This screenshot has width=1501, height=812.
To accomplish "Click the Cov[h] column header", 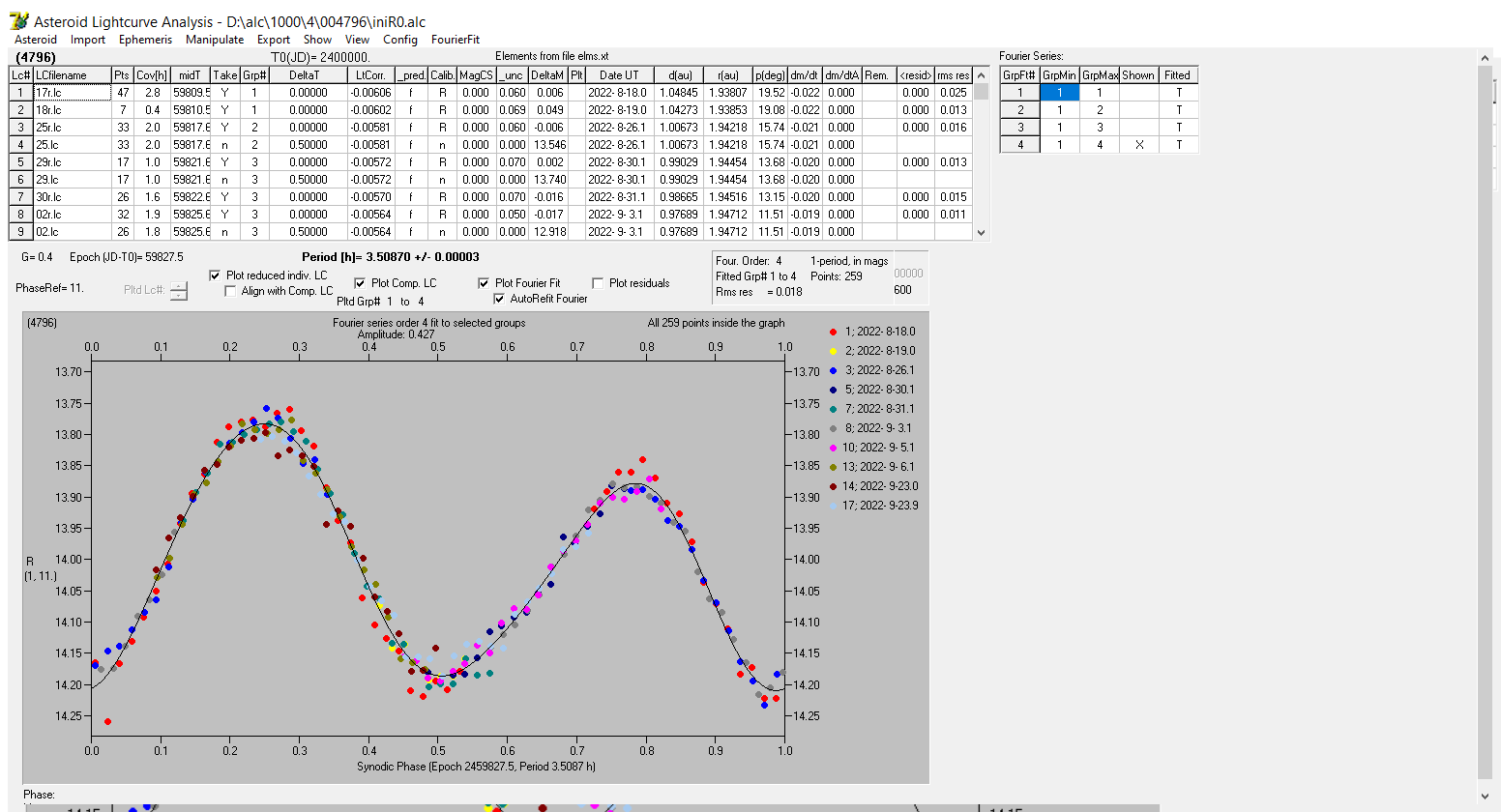I will tap(152, 75).
